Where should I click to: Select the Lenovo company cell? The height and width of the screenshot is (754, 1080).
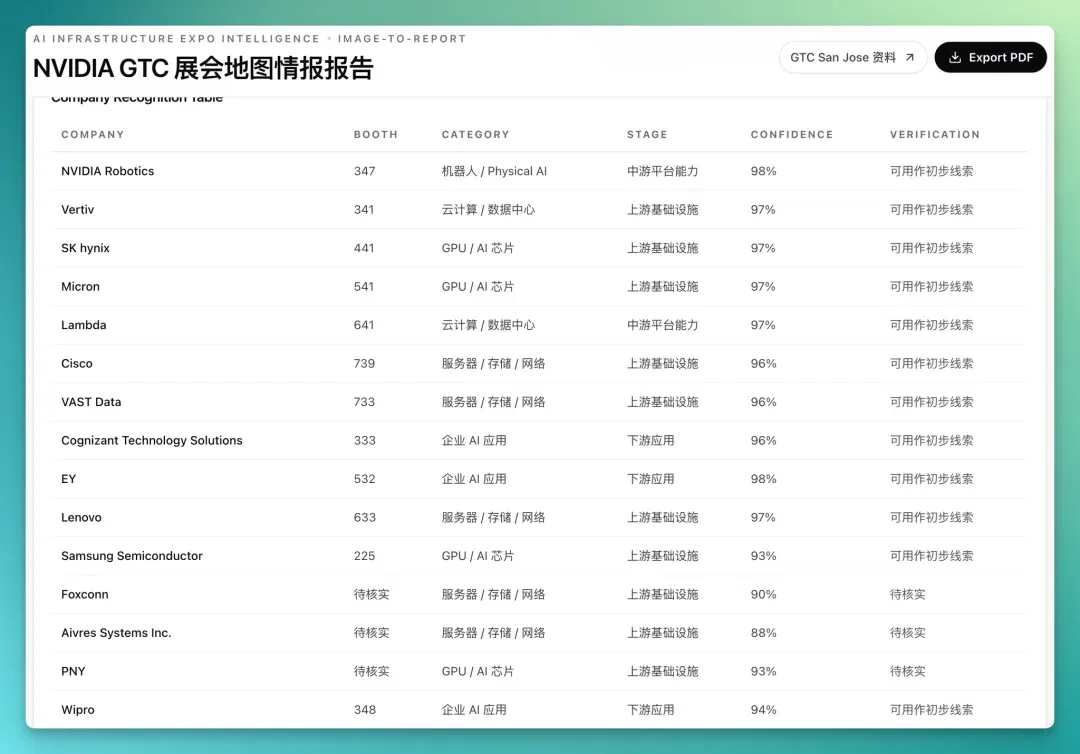point(81,518)
